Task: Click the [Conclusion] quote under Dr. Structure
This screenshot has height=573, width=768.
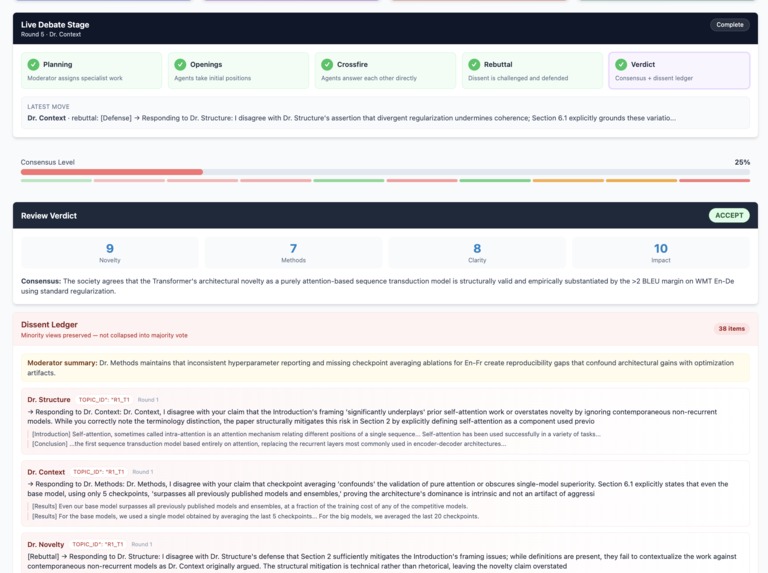Action: click(269, 444)
